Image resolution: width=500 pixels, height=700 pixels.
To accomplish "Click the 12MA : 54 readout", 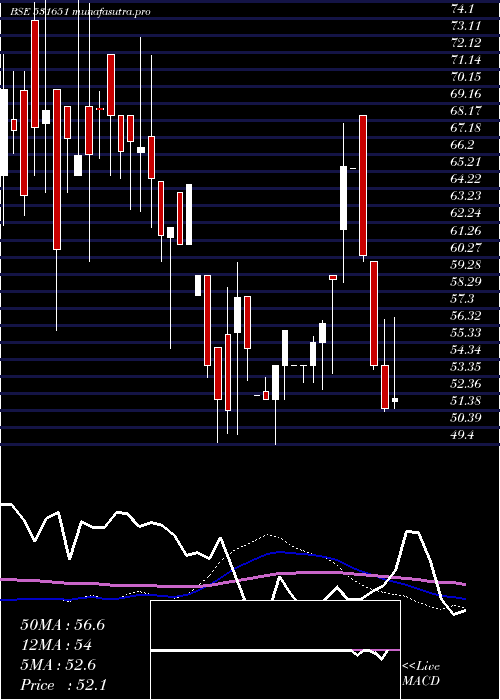I will click(56, 645).
